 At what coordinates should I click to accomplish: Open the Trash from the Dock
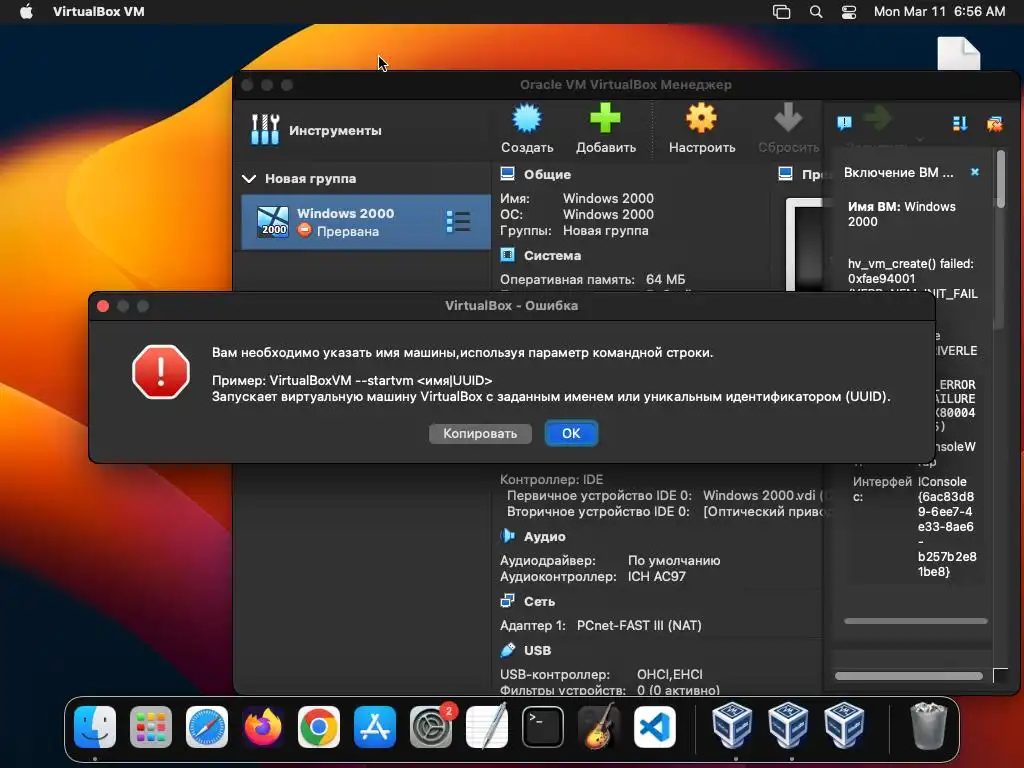(x=928, y=726)
